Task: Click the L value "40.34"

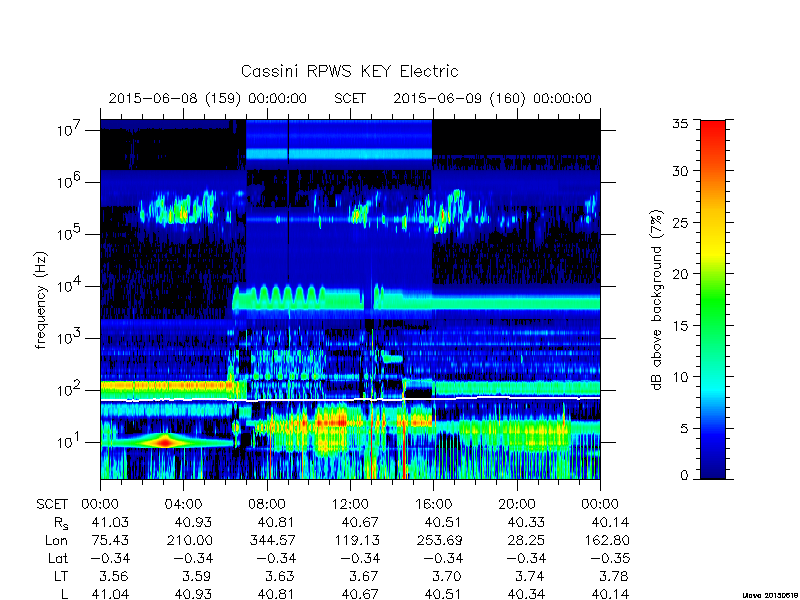Action: click(x=526, y=593)
